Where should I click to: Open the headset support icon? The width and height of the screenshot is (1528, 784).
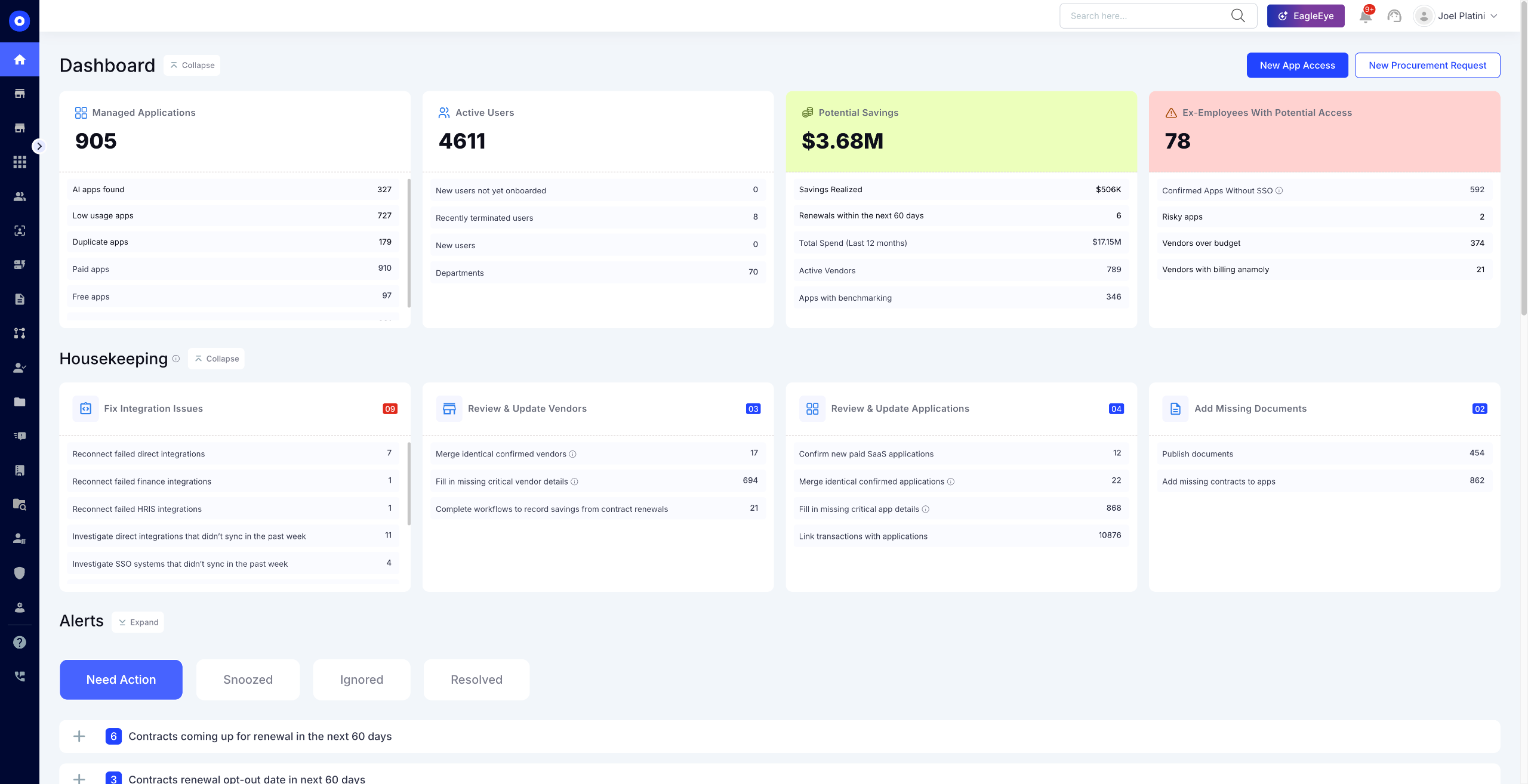pyautogui.click(x=1394, y=16)
